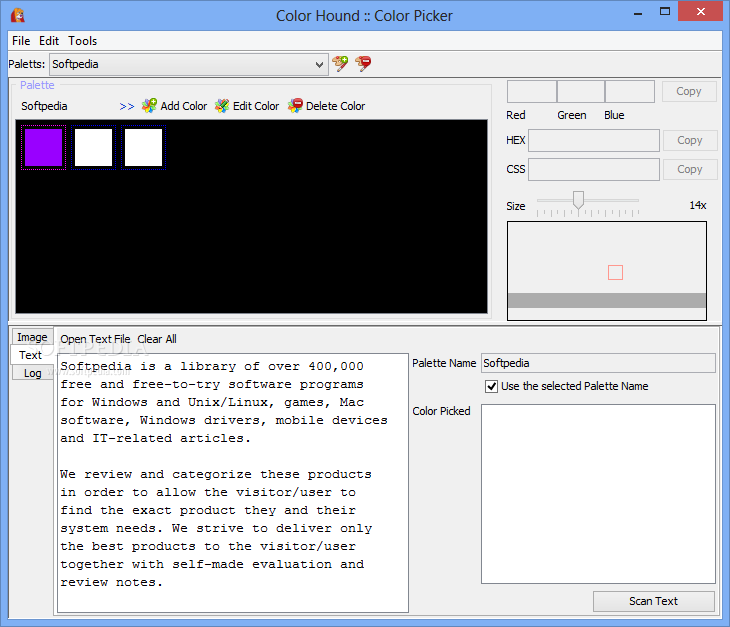The width and height of the screenshot is (730, 627).
Task: Click the magnifier preview pane
Action: 607,271
